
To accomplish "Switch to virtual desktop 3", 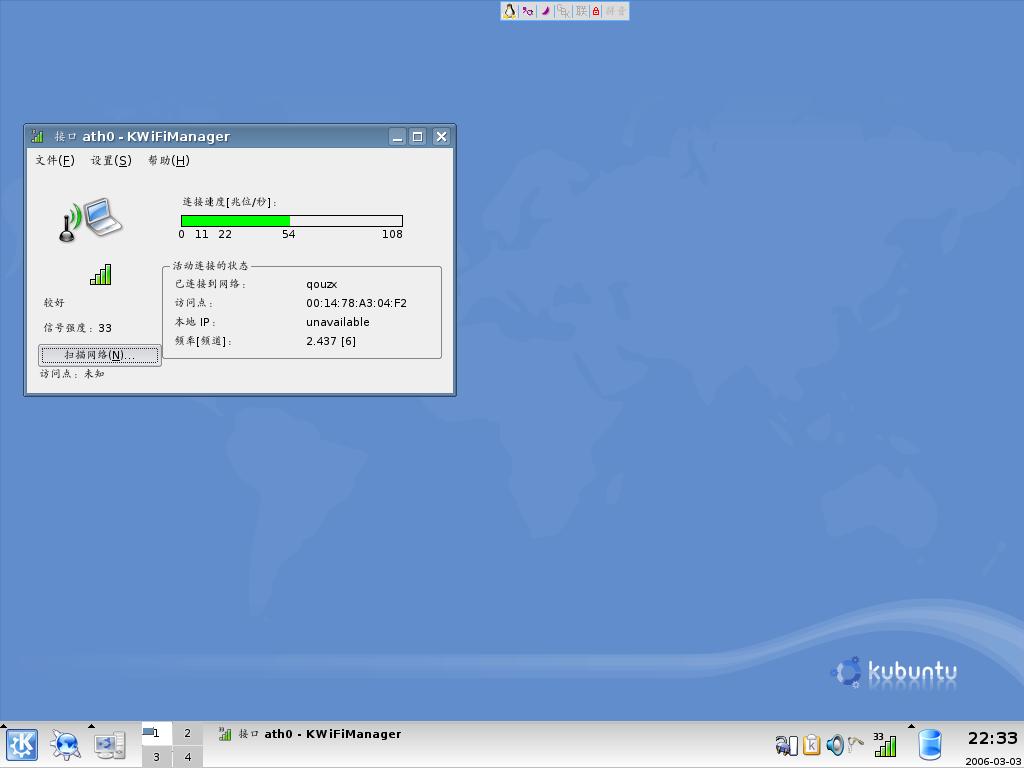I will coord(157,757).
